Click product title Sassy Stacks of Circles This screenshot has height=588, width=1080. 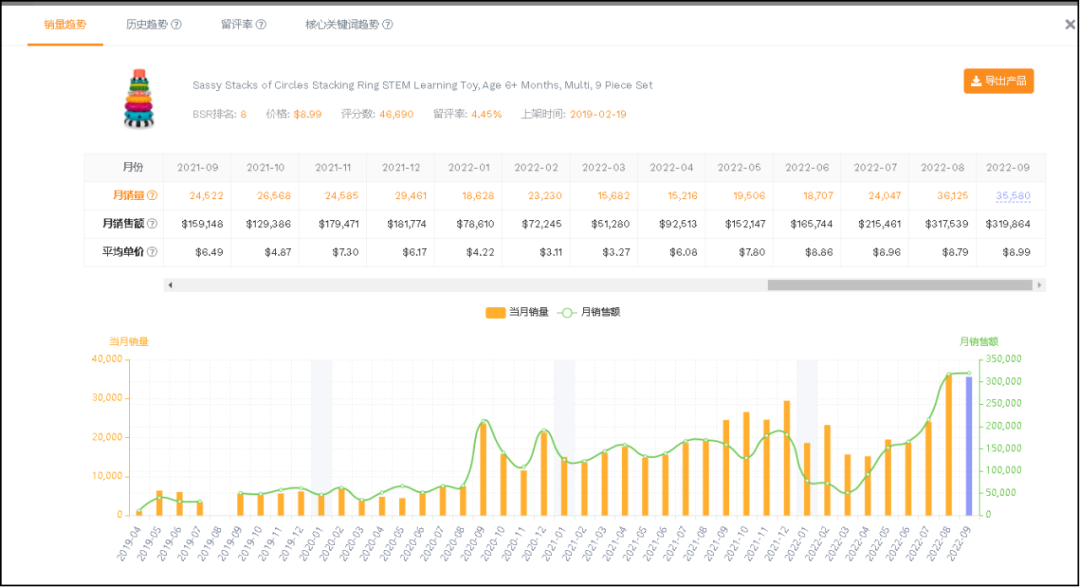422,85
